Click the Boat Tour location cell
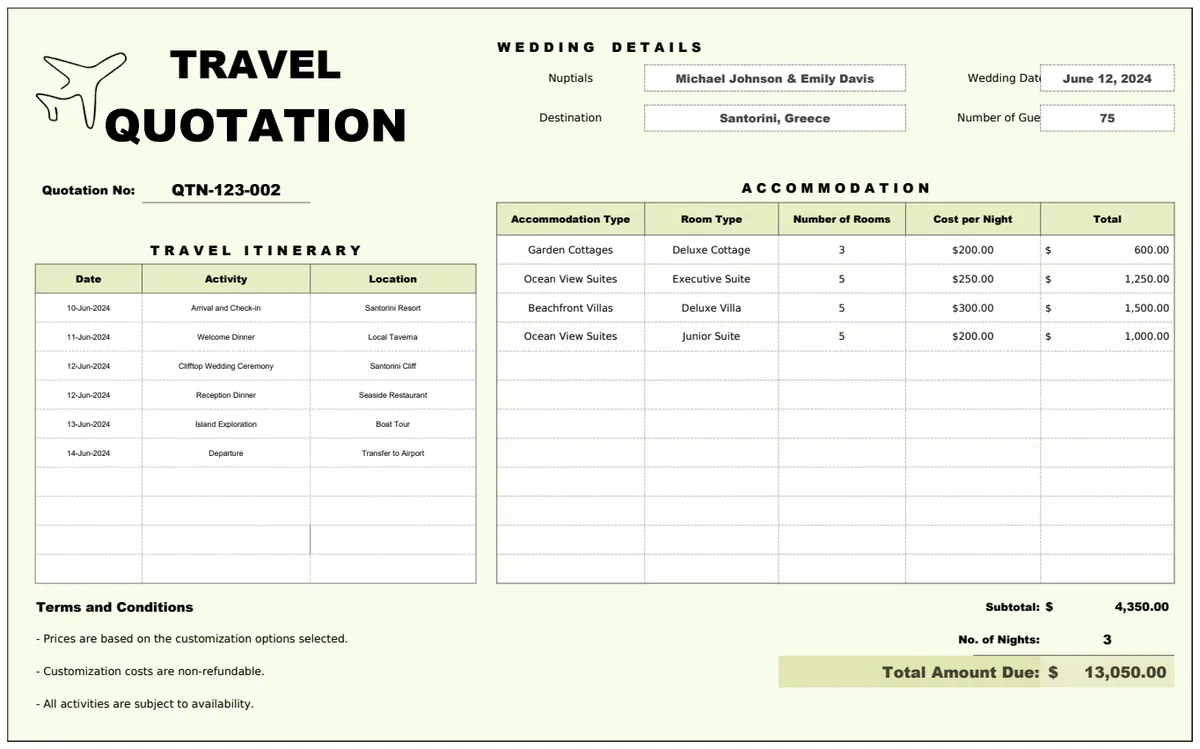The image size is (1200, 749). click(393, 424)
